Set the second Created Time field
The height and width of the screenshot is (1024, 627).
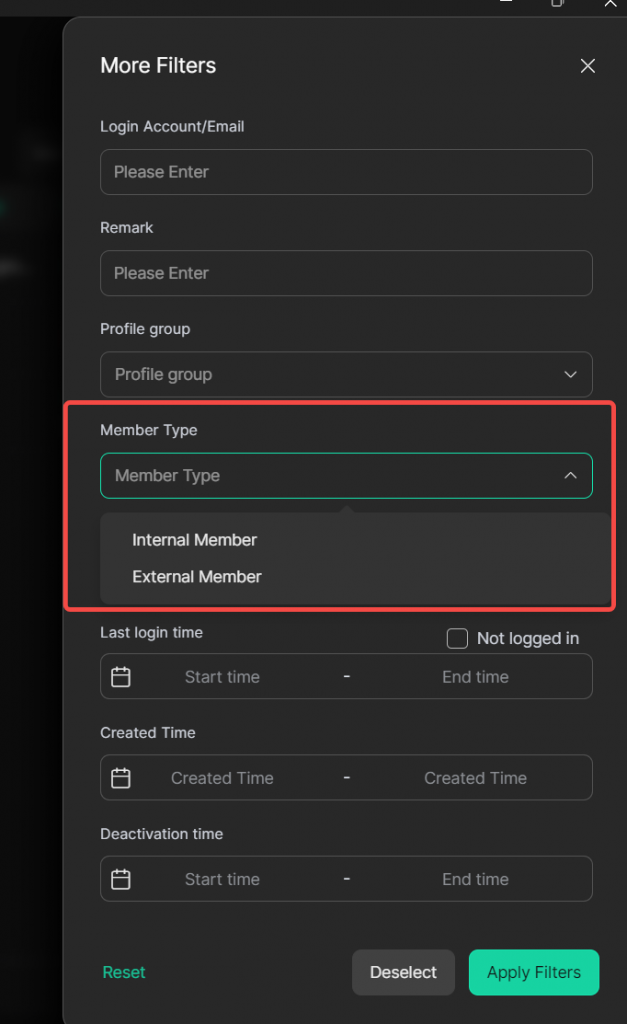(x=475, y=778)
